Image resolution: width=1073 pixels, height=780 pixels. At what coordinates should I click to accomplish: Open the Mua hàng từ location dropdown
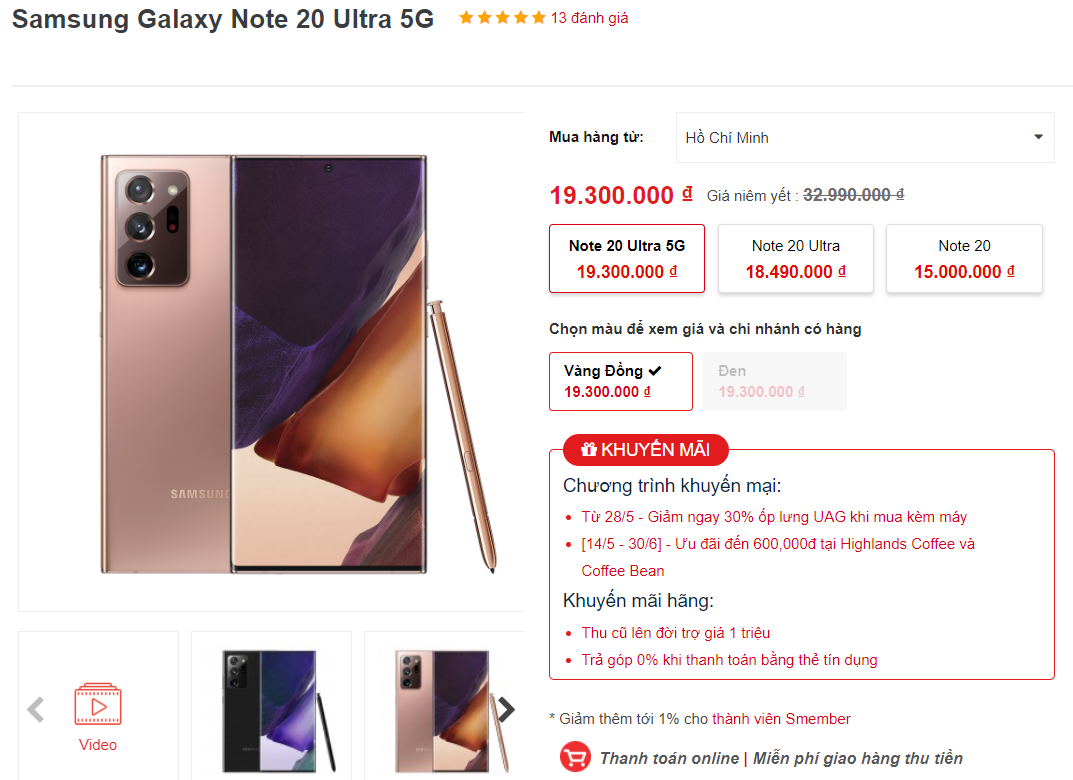(x=864, y=137)
